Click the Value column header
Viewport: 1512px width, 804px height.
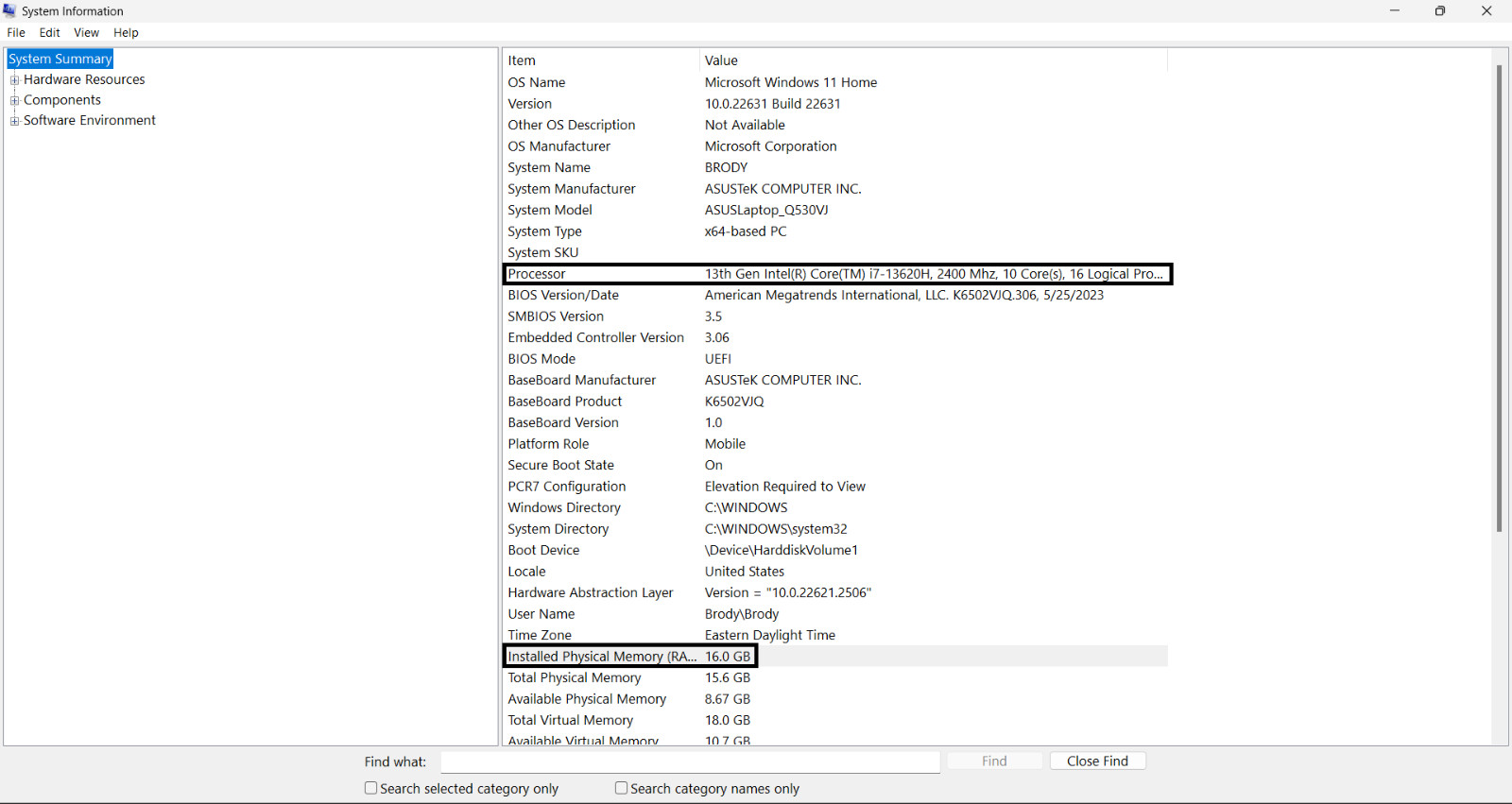[934, 60]
